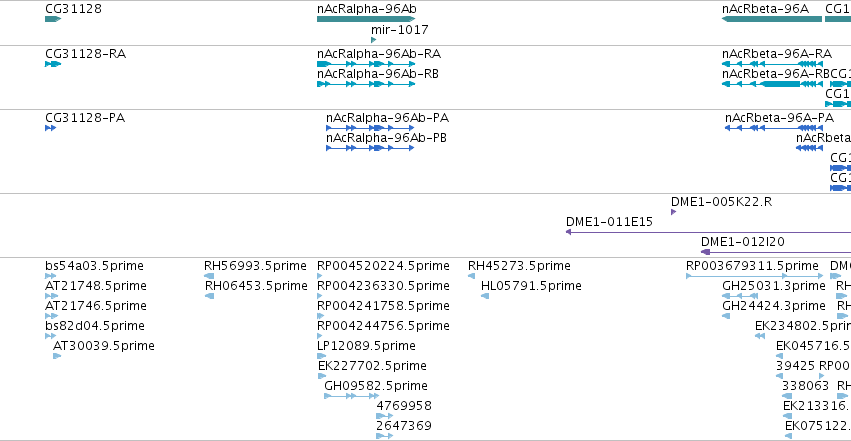Select the nAcRalpha-96Ab-PB protein glyph
The height and width of the screenshot is (441, 851).
(370, 148)
